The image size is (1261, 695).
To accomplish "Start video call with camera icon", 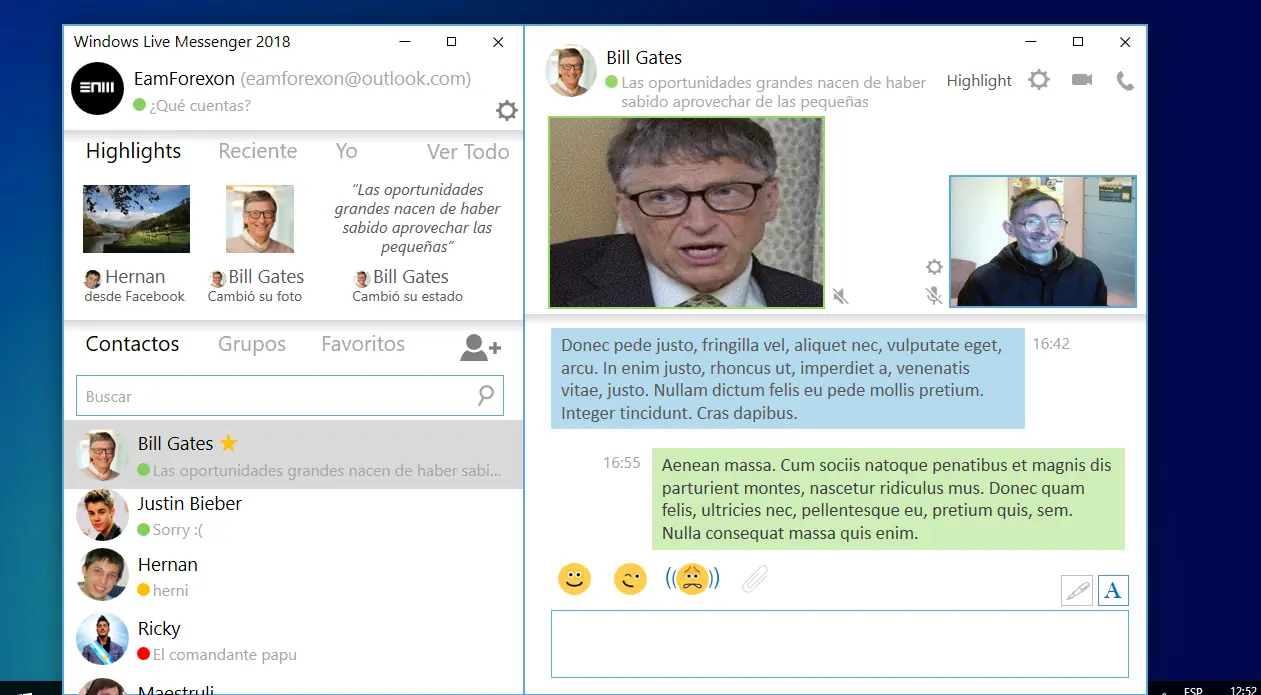I will click(x=1082, y=80).
